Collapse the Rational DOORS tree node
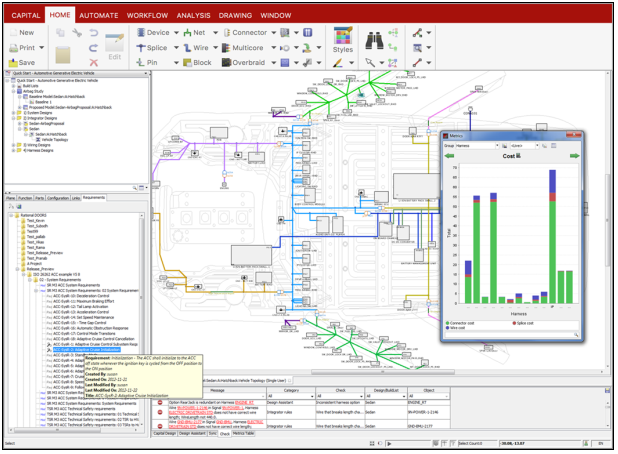 click(x=11, y=216)
